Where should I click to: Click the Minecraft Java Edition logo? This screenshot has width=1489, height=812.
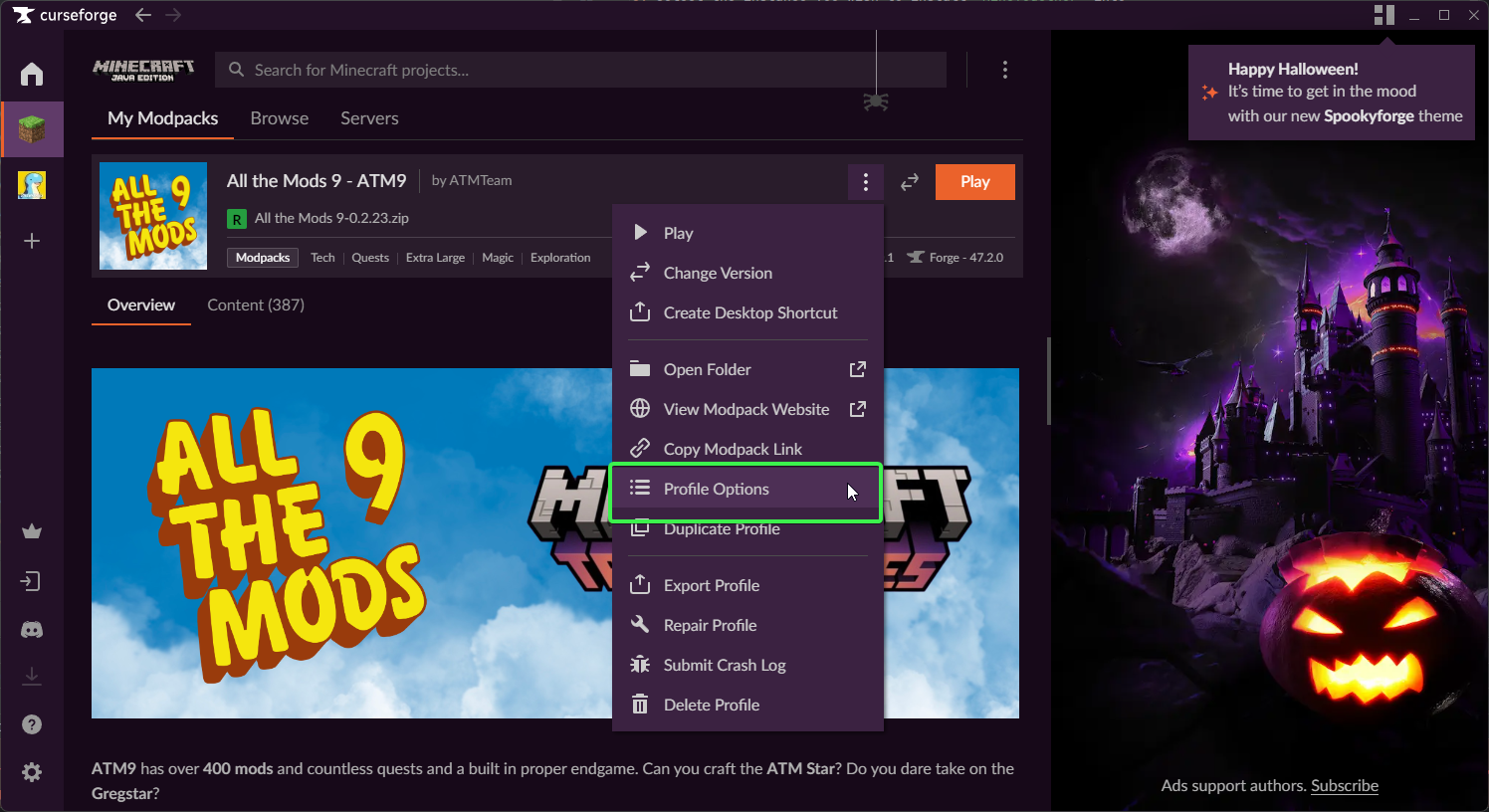[143, 70]
